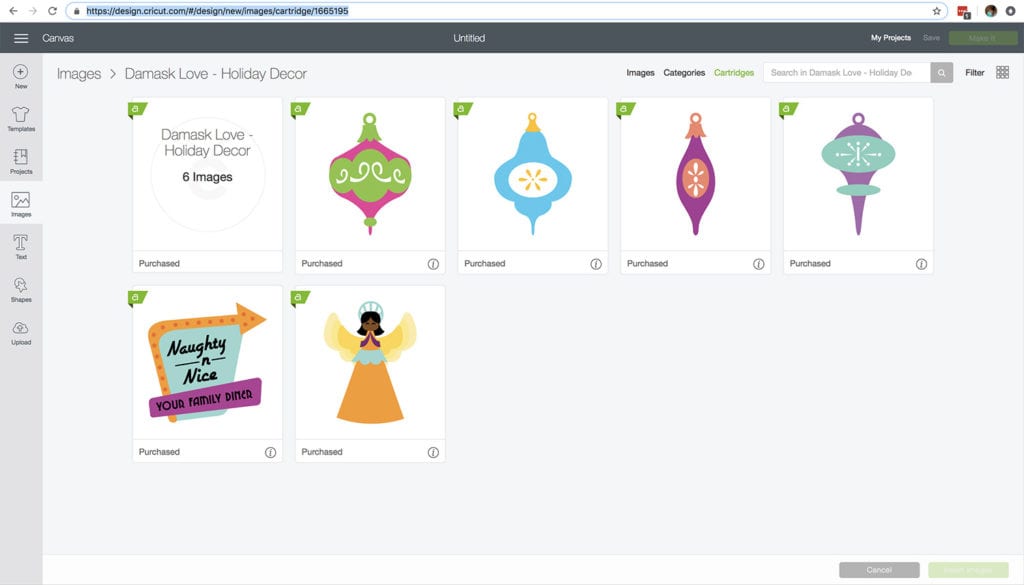Select the Text tool in sidebar

(21, 246)
